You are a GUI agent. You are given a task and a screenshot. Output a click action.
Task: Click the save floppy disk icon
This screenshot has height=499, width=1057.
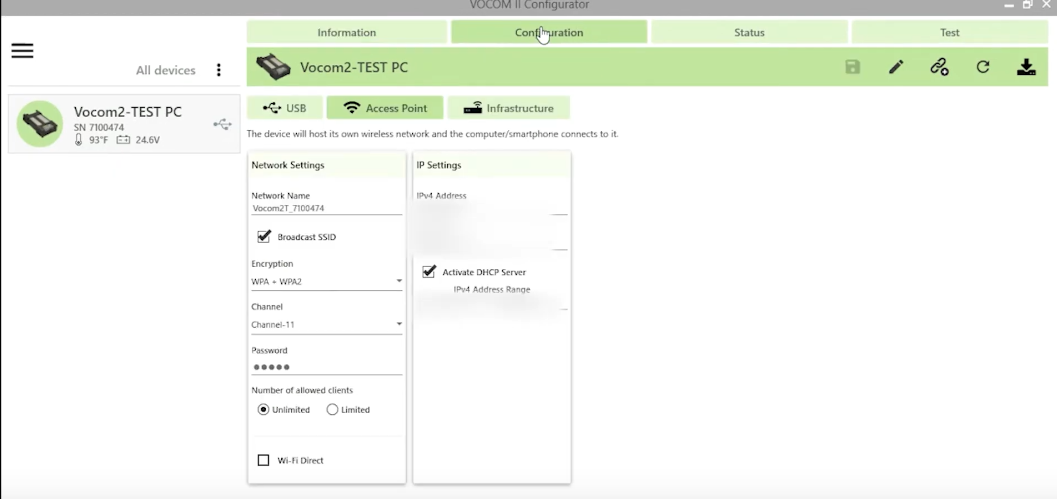click(x=853, y=67)
